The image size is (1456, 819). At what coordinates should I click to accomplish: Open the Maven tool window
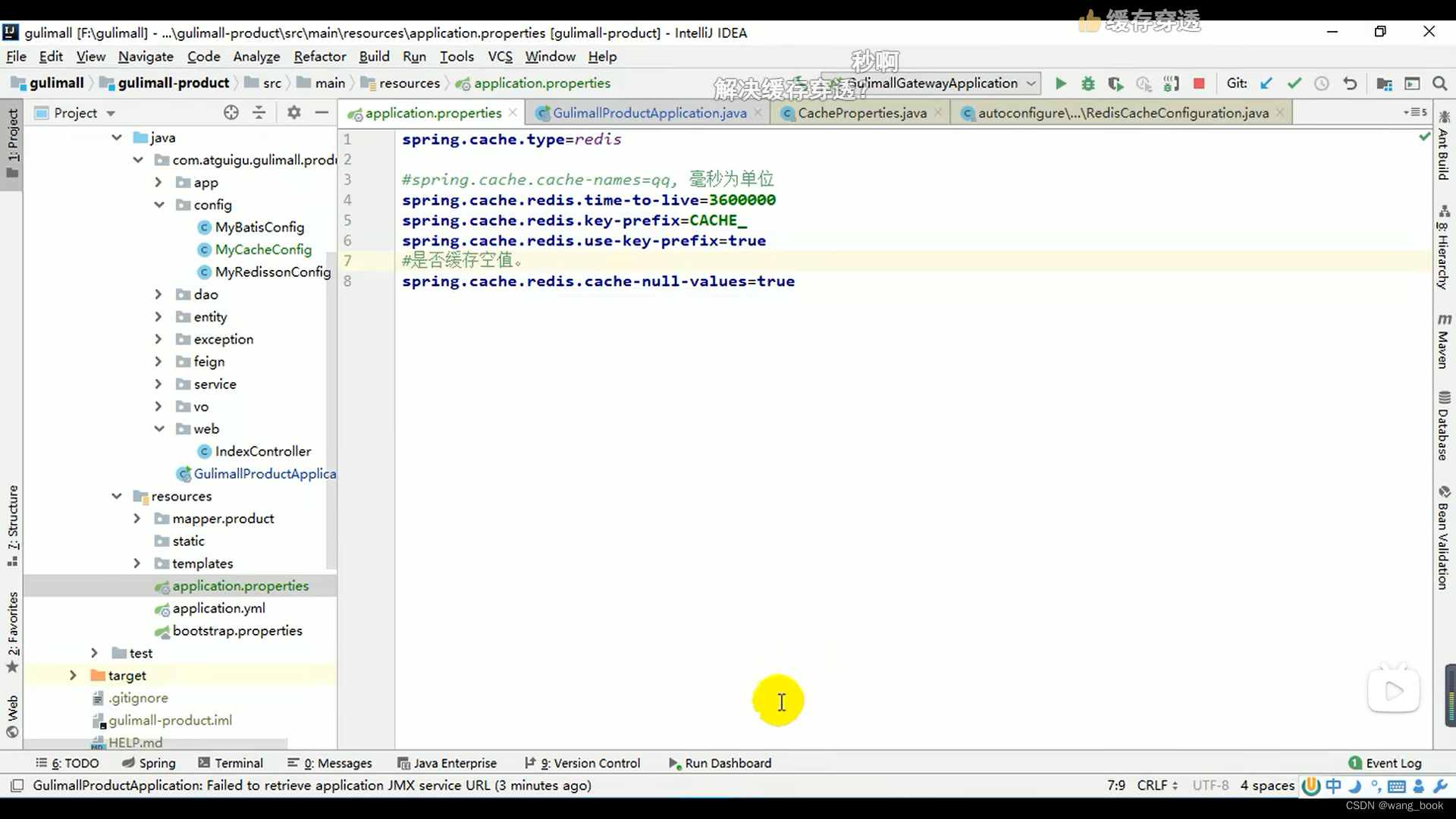1443,340
